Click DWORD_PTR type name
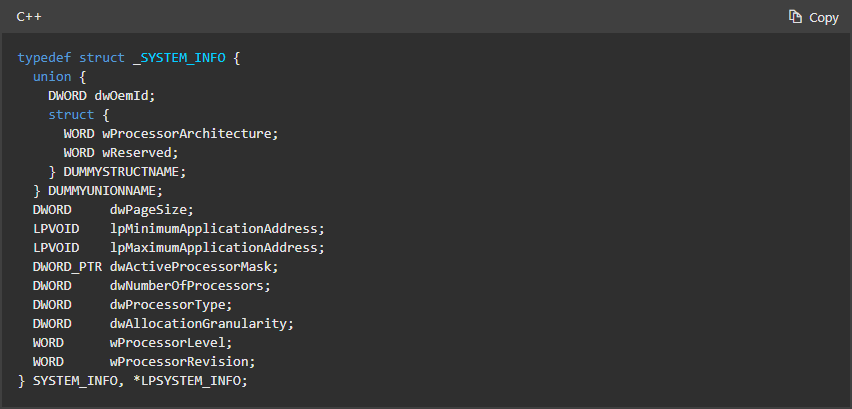Screen dimensions: 852x409 pos(67,267)
